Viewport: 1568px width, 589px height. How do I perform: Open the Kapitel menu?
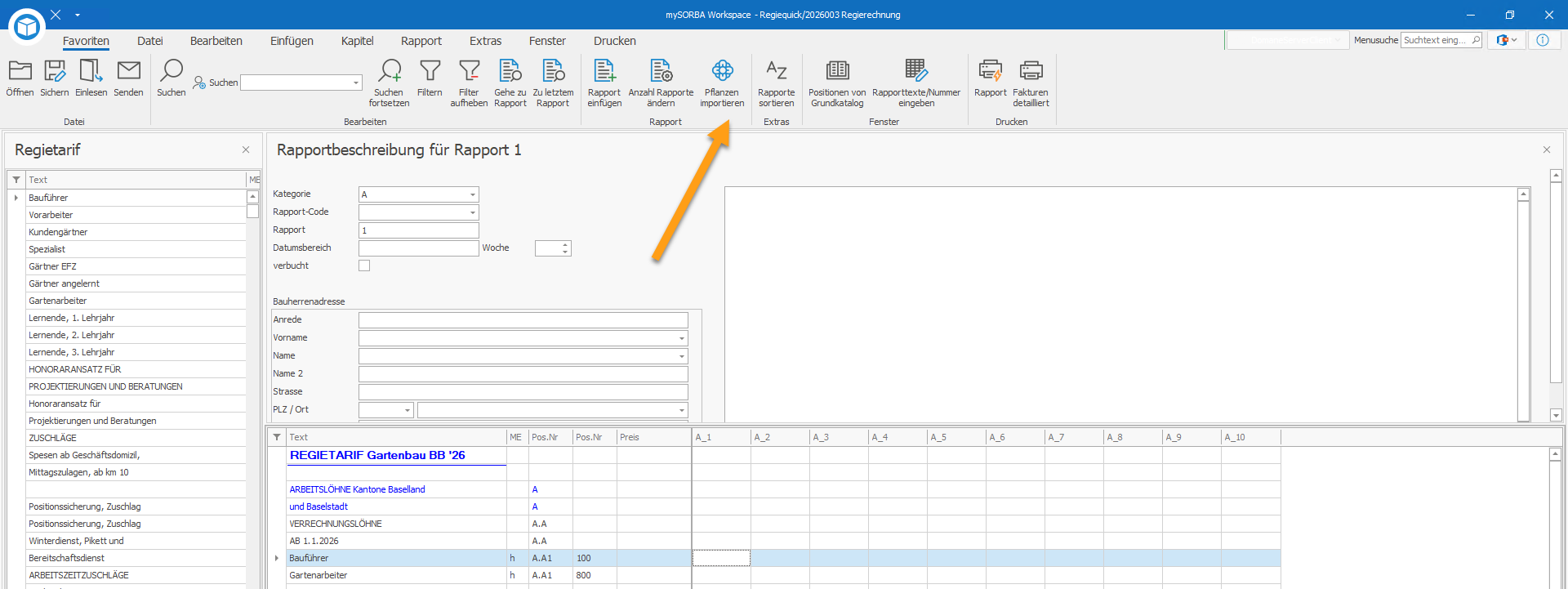click(357, 41)
